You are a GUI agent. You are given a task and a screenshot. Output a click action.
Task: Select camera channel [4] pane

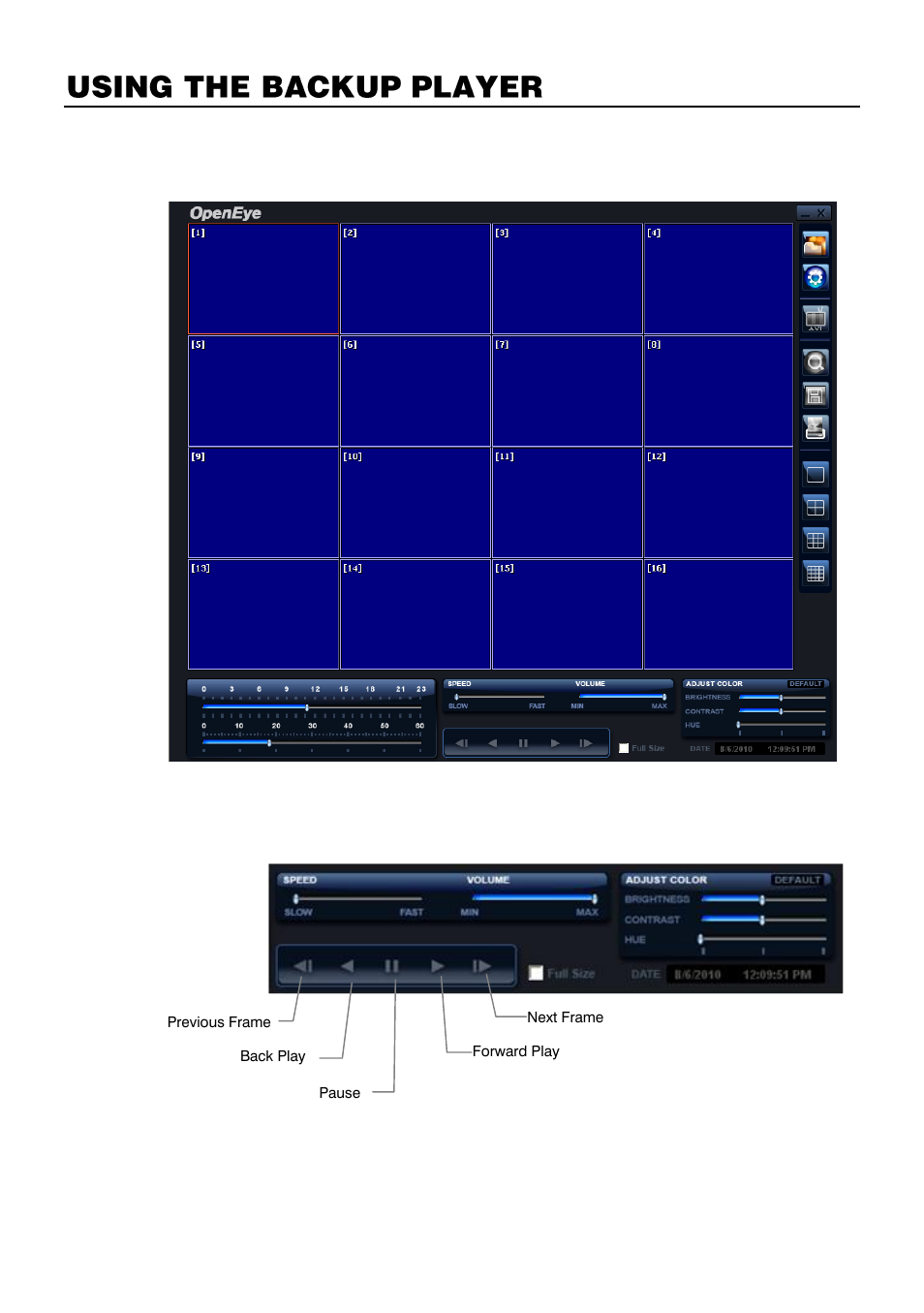[719, 279]
